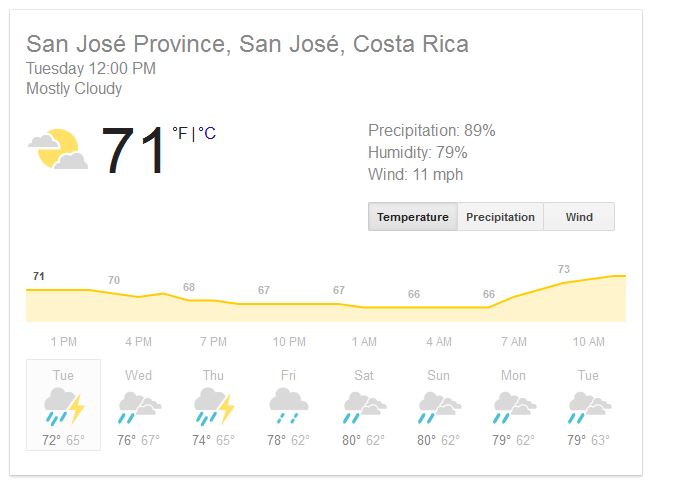This screenshot has width=675, height=485.
Task: Click the 1 PM time label
Action: 63,342
